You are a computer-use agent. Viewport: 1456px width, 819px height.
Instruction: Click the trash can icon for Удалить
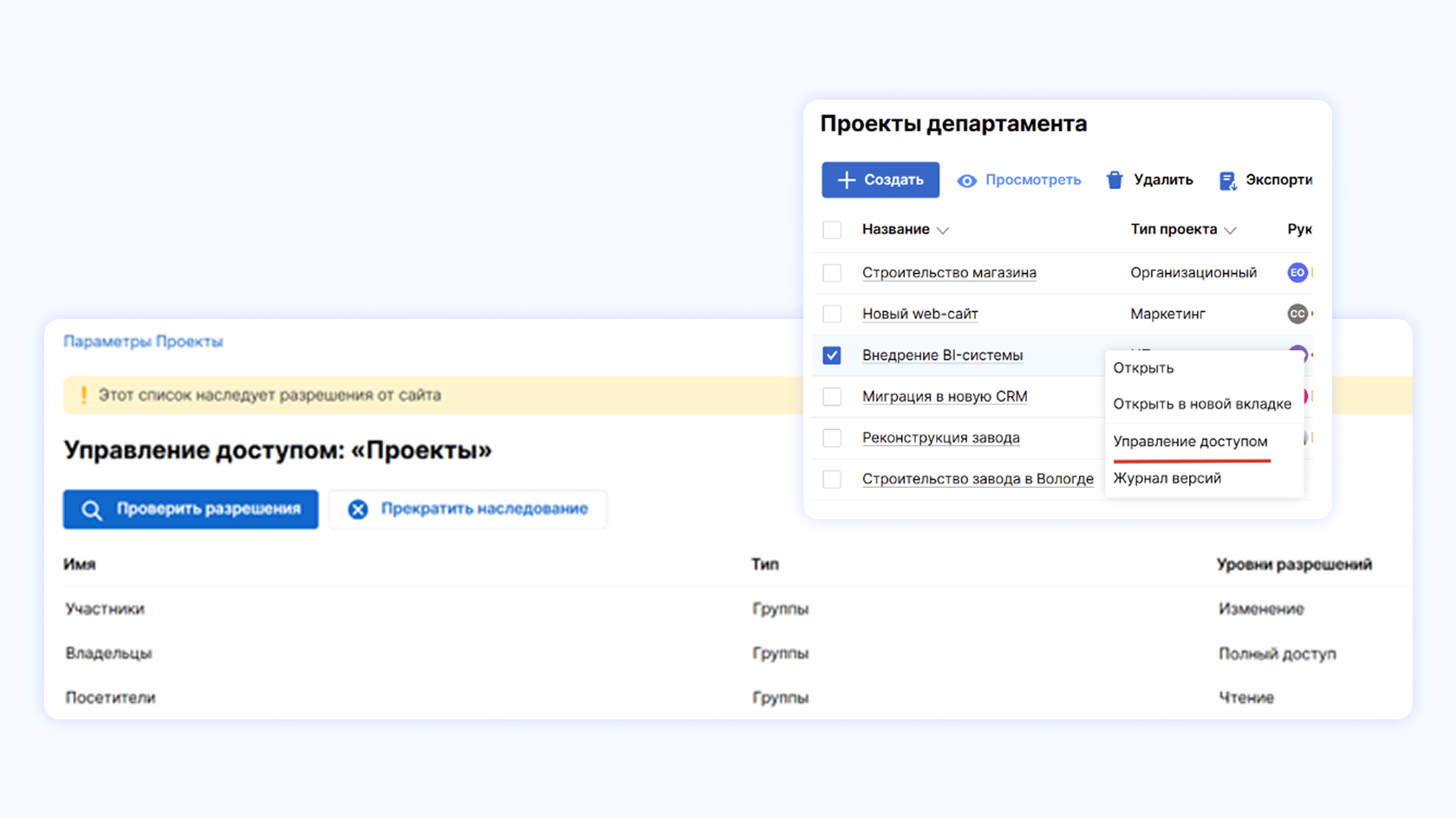pyautogui.click(x=1115, y=180)
